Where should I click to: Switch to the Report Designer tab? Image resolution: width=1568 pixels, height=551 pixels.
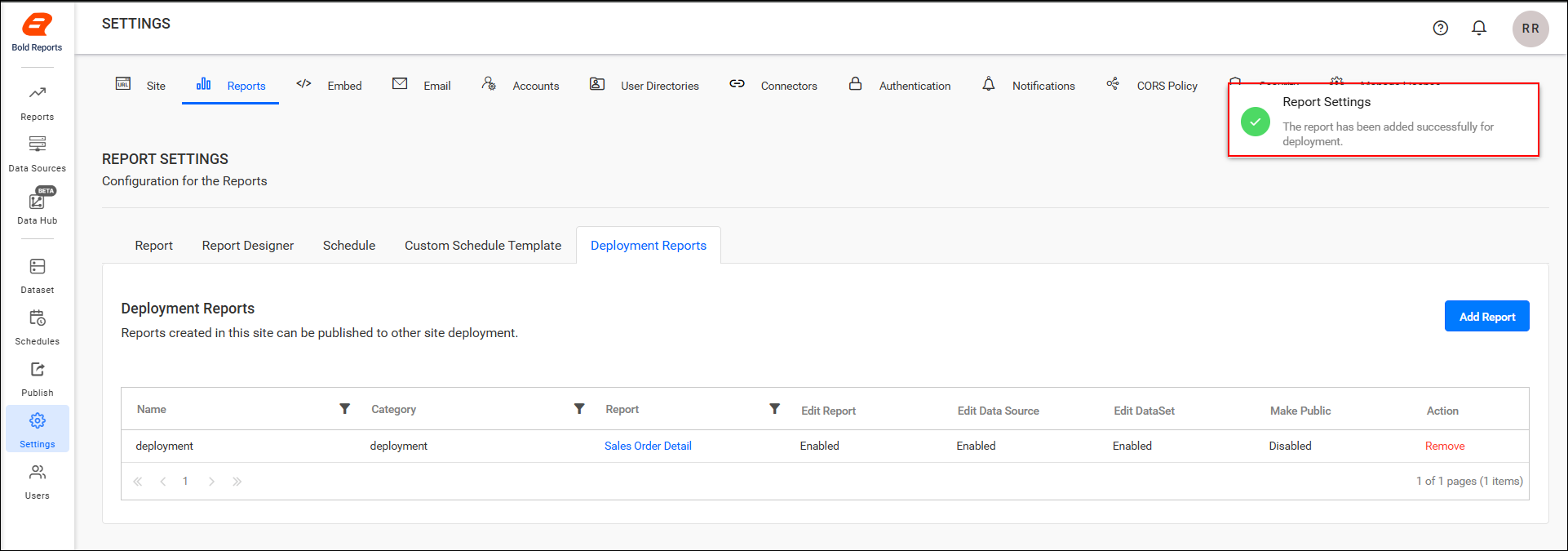pos(248,246)
